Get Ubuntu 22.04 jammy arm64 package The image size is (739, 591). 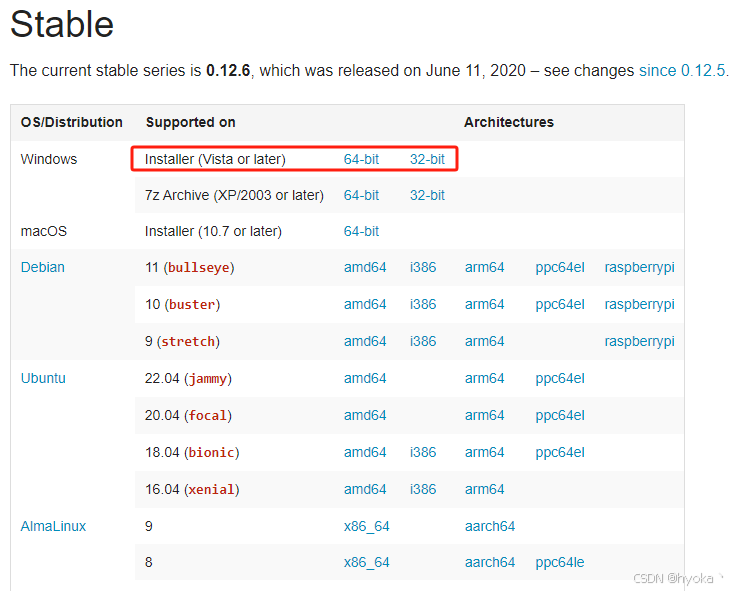click(484, 378)
